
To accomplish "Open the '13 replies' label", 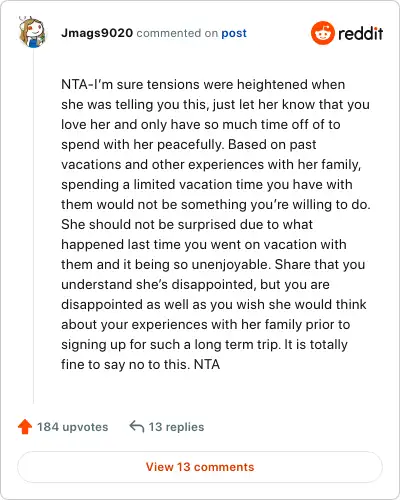I will tap(176, 427).
